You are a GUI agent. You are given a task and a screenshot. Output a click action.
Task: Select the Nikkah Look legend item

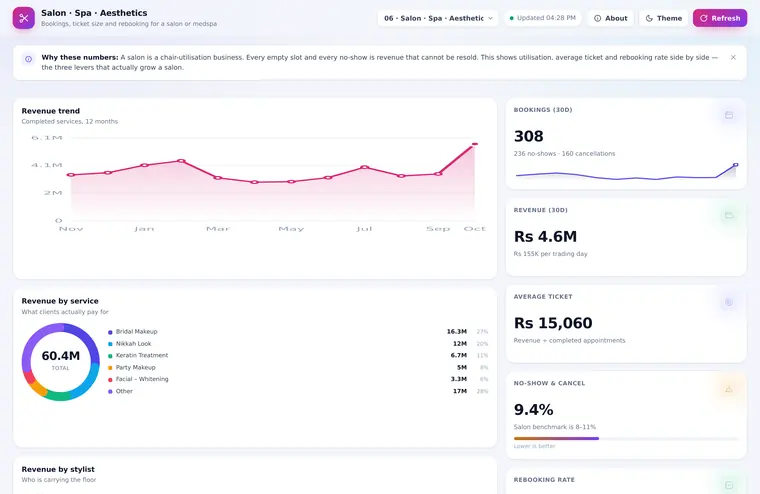pyautogui.click(x=298, y=344)
